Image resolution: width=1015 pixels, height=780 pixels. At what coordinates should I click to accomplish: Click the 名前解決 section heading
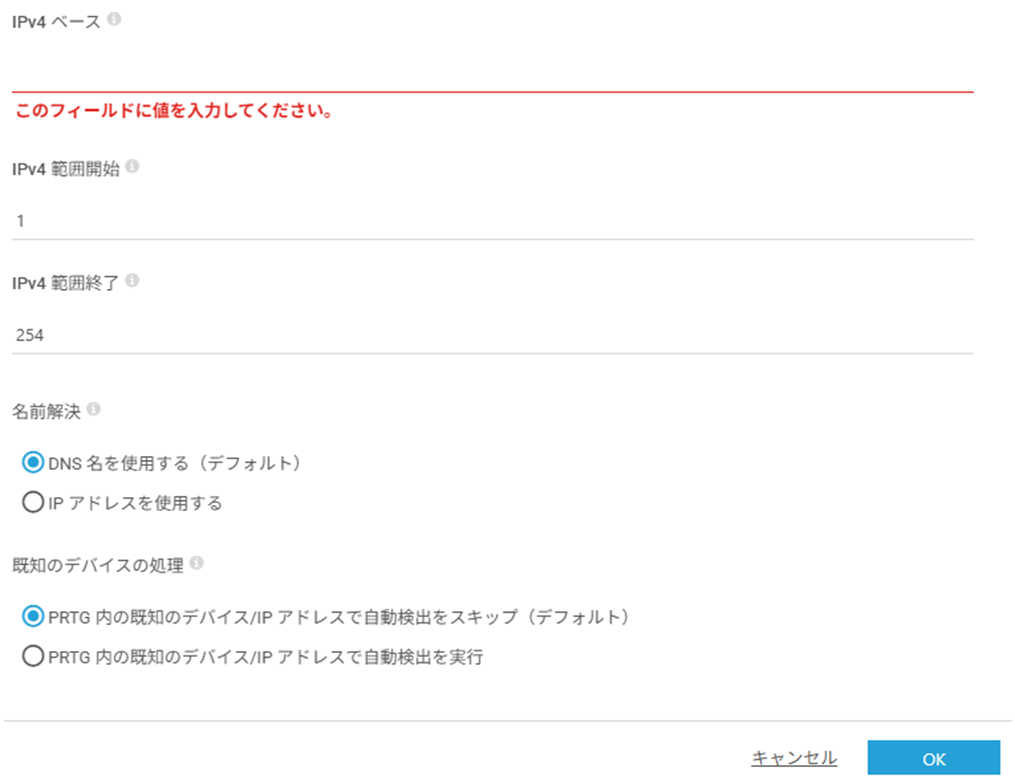(x=47, y=410)
